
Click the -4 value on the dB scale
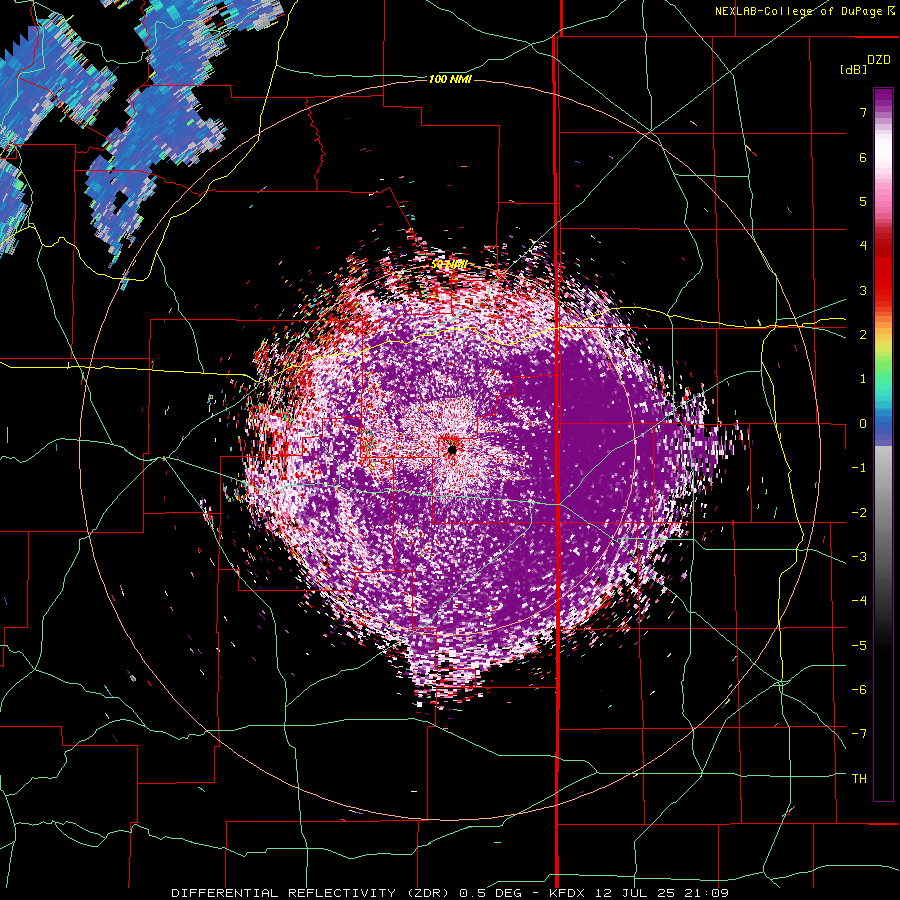[859, 601]
